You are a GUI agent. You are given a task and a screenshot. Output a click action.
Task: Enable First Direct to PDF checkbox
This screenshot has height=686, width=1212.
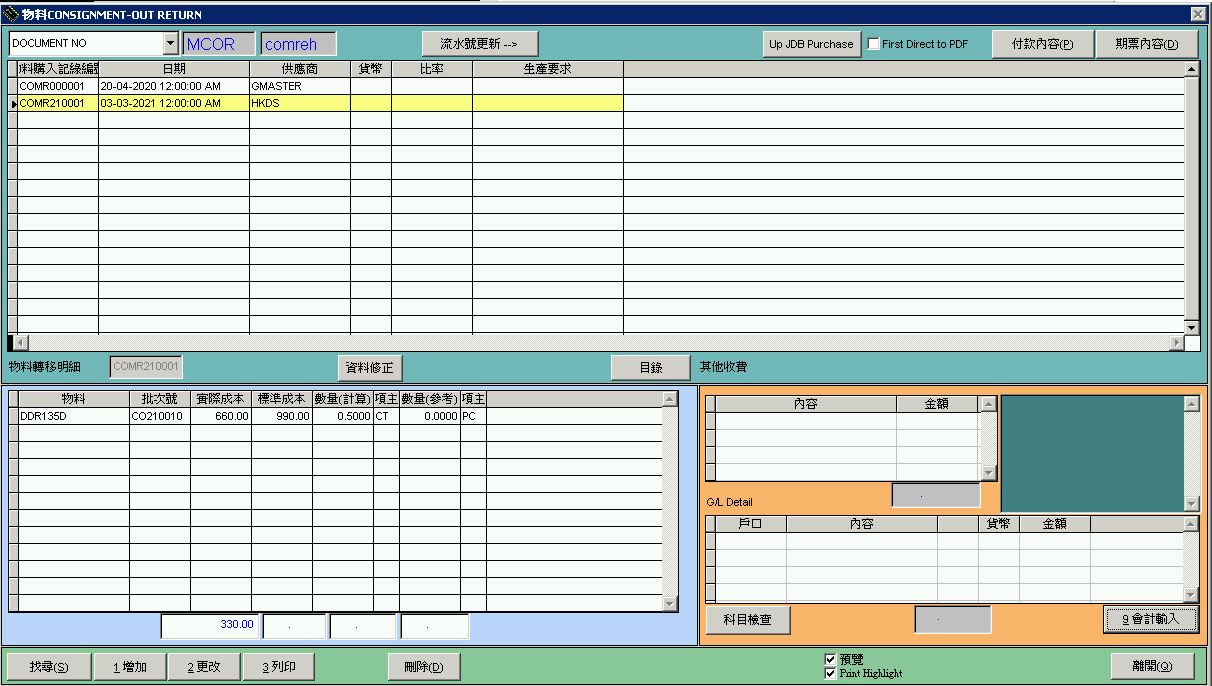[x=874, y=44]
